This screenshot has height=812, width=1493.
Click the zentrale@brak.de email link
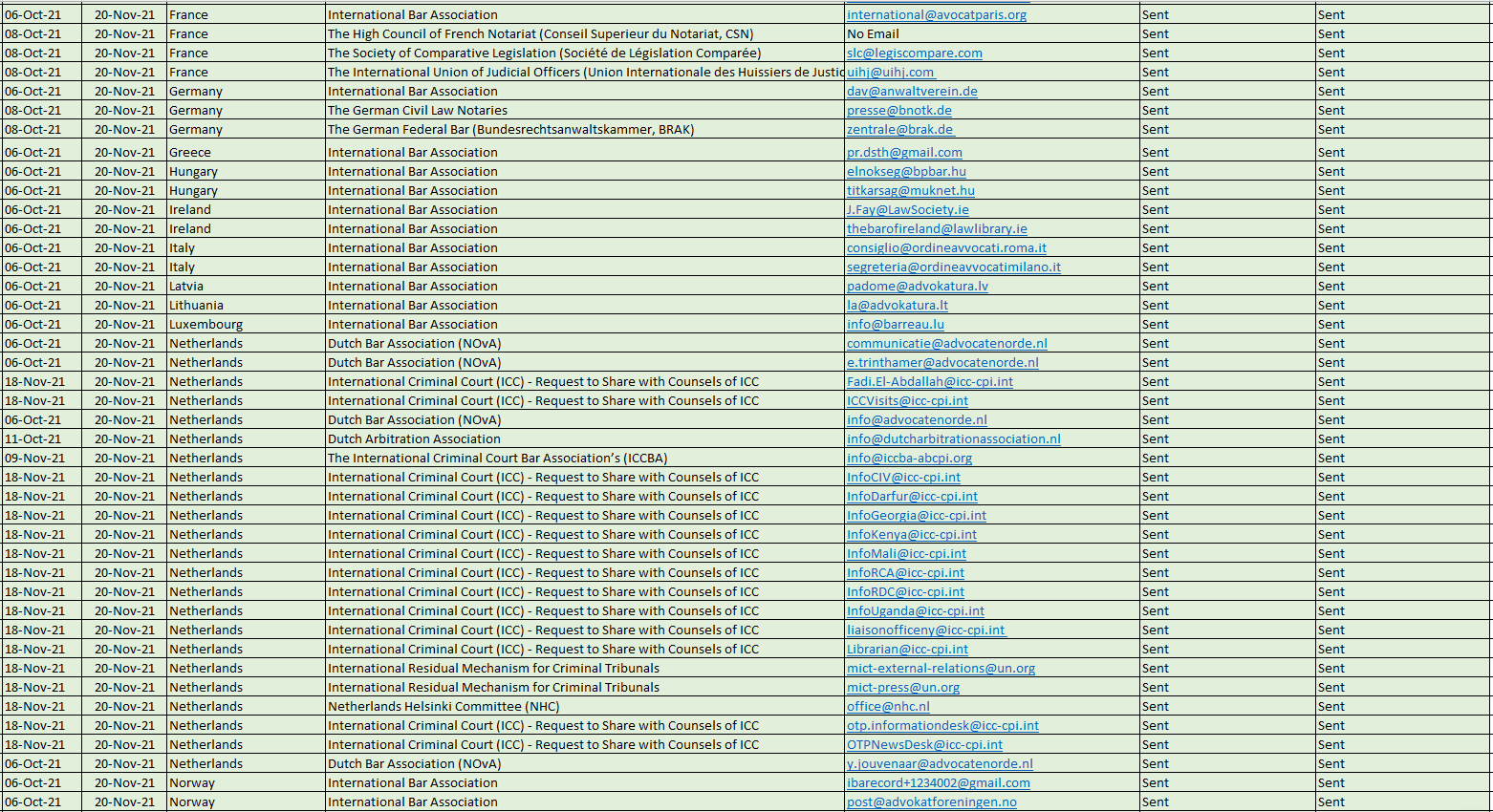[x=900, y=130]
